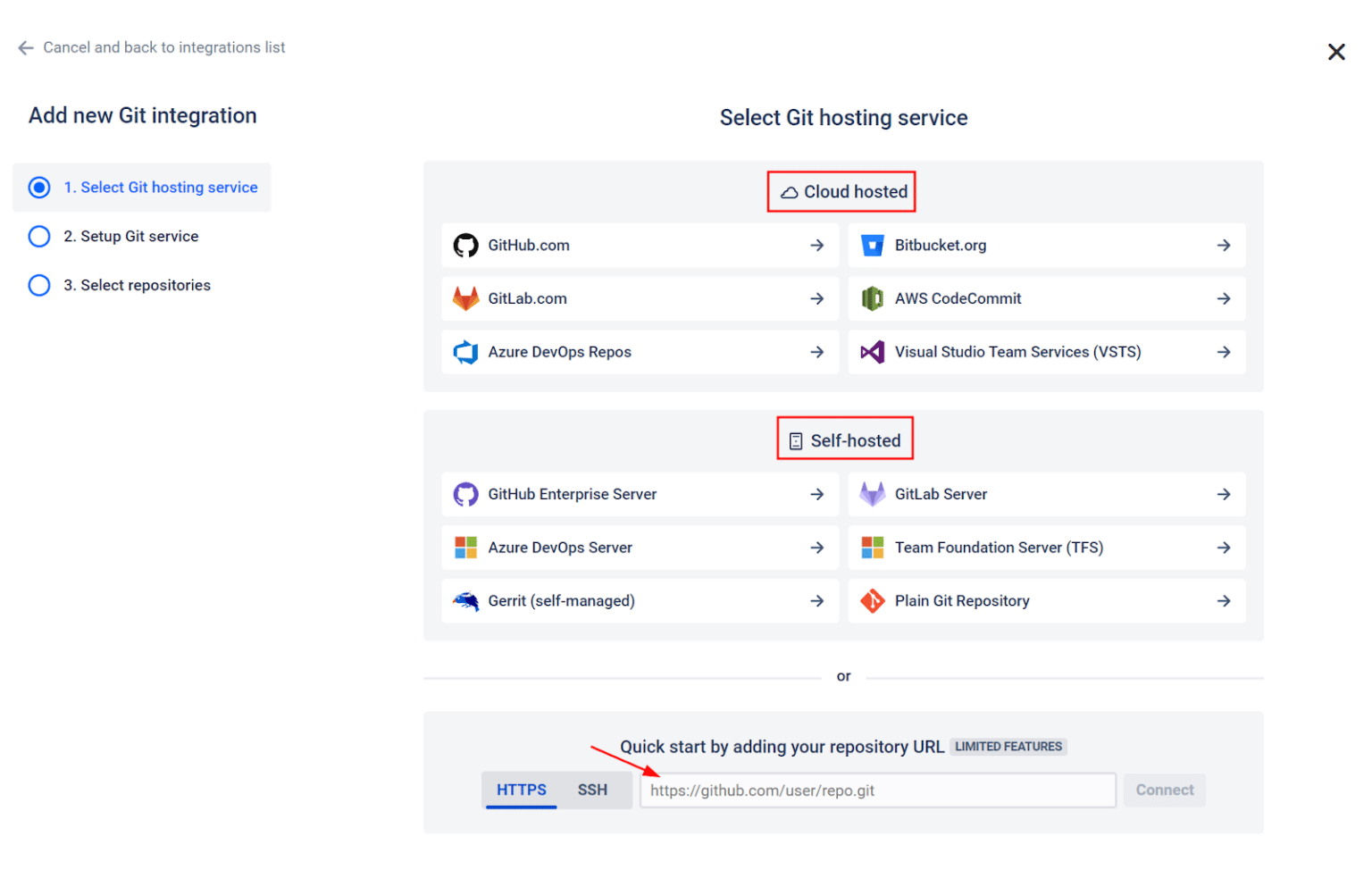1372x887 pixels.
Task: Click the Visual Studio Team Services icon
Action: click(x=872, y=352)
